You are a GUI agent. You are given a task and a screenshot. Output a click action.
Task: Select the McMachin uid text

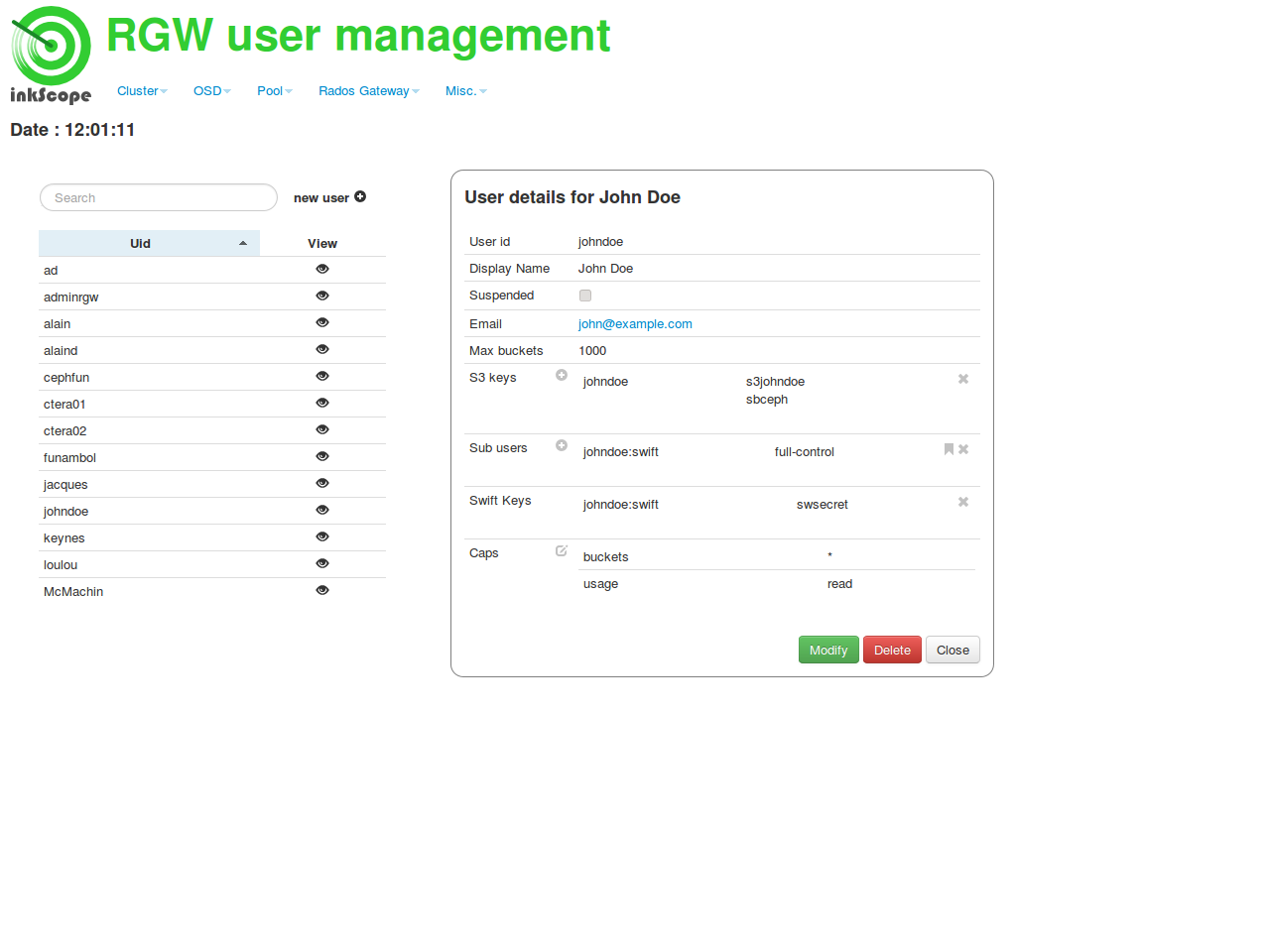73,591
